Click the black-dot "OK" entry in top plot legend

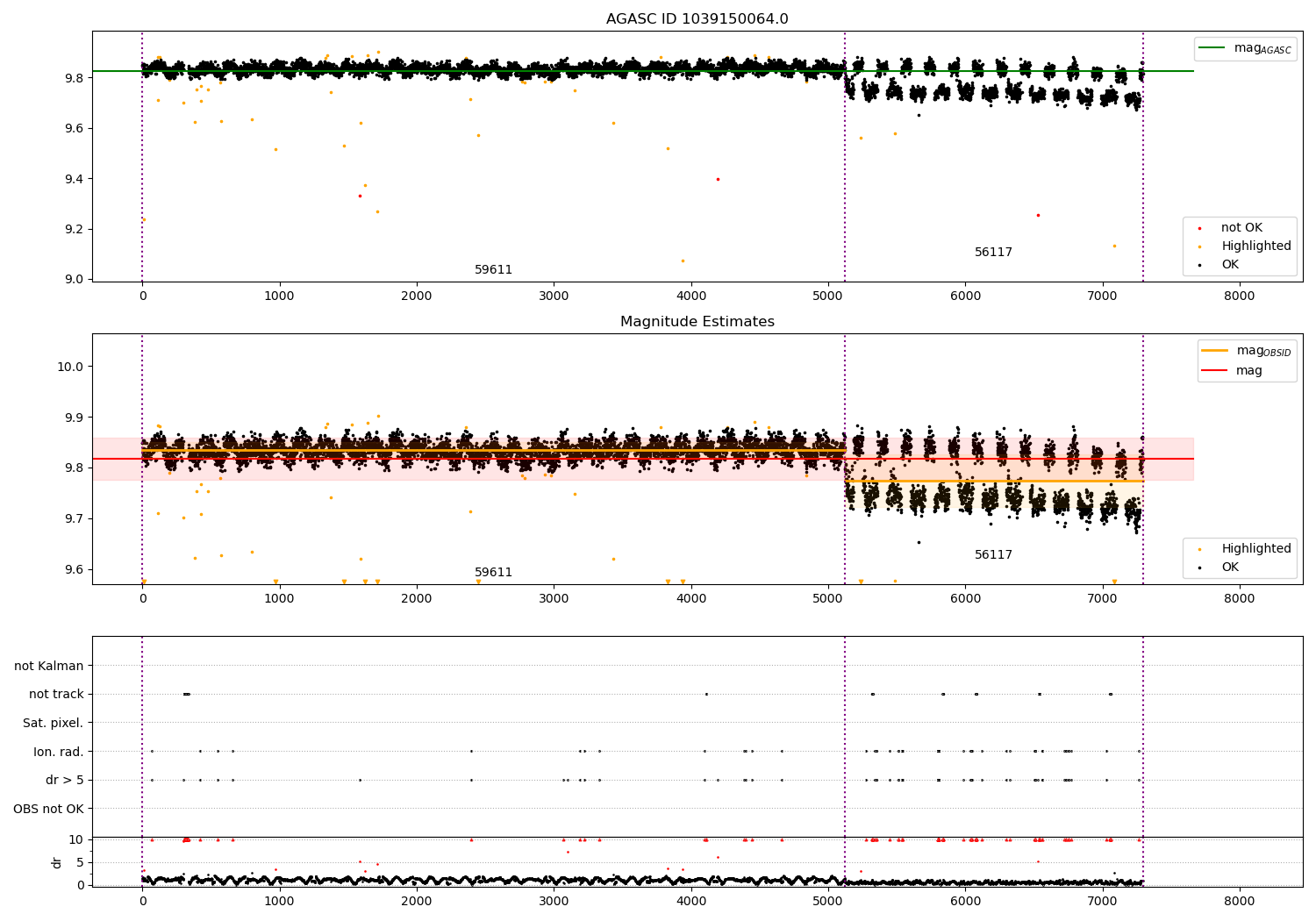(x=1230, y=265)
